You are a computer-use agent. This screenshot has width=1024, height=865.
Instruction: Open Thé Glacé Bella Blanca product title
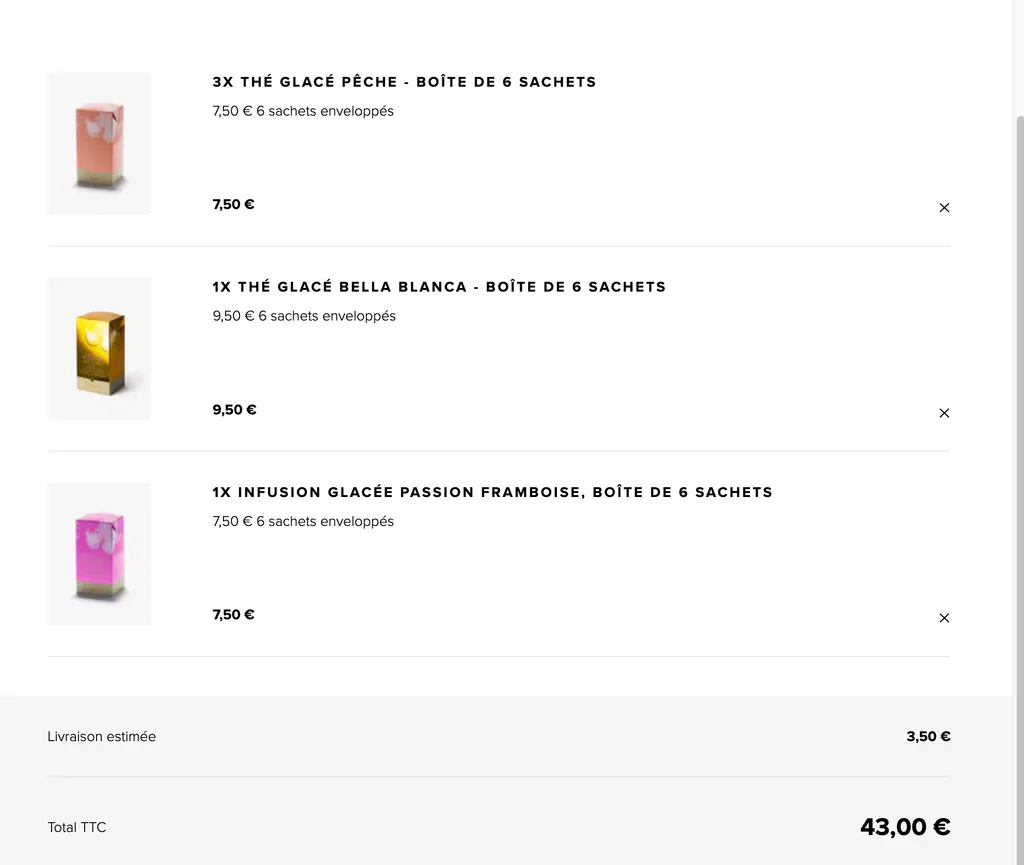(x=439, y=287)
